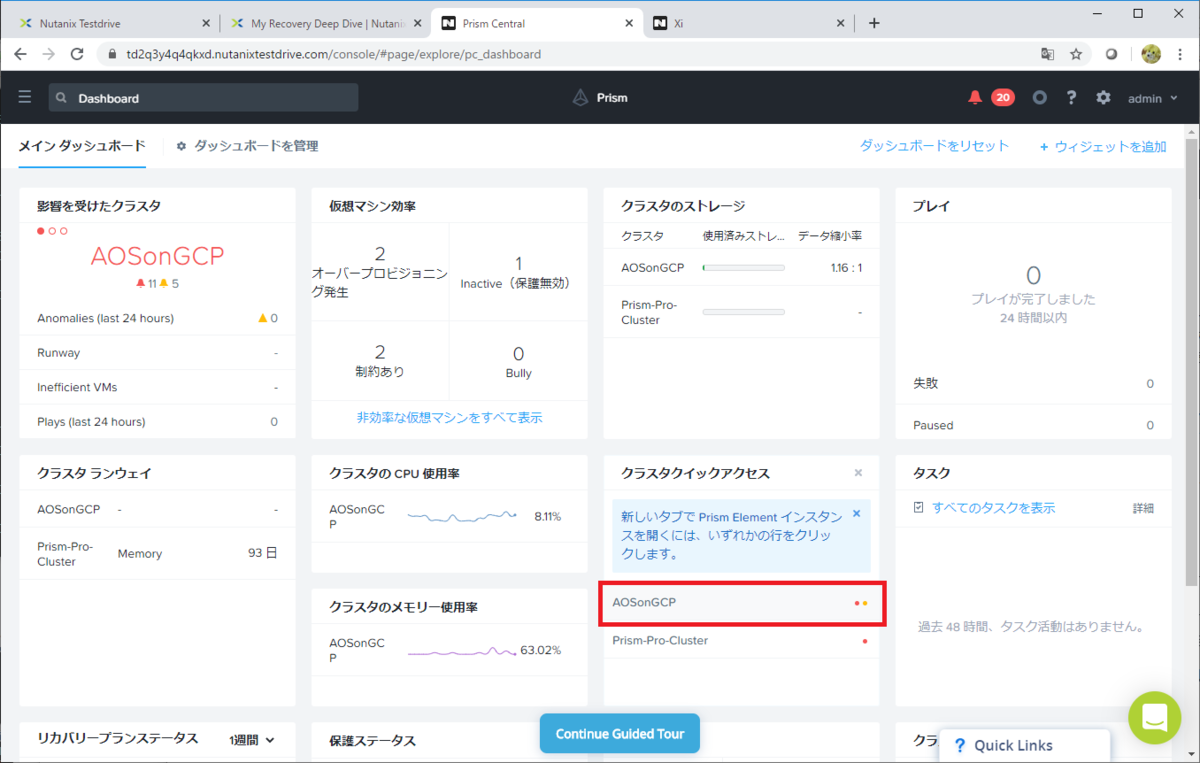Click the browser profile avatar icon
This screenshot has height=763, width=1200.
pos(1151,54)
